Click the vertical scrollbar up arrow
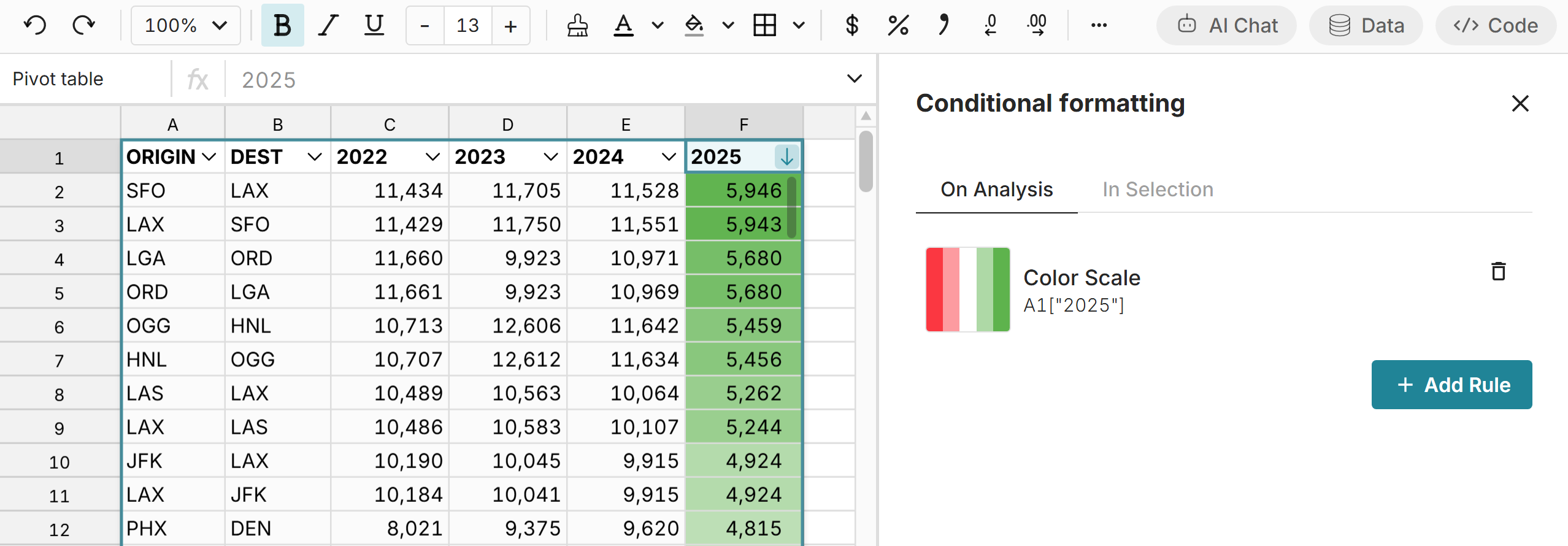Screen dimensions: 1568x546 point(866,117)
